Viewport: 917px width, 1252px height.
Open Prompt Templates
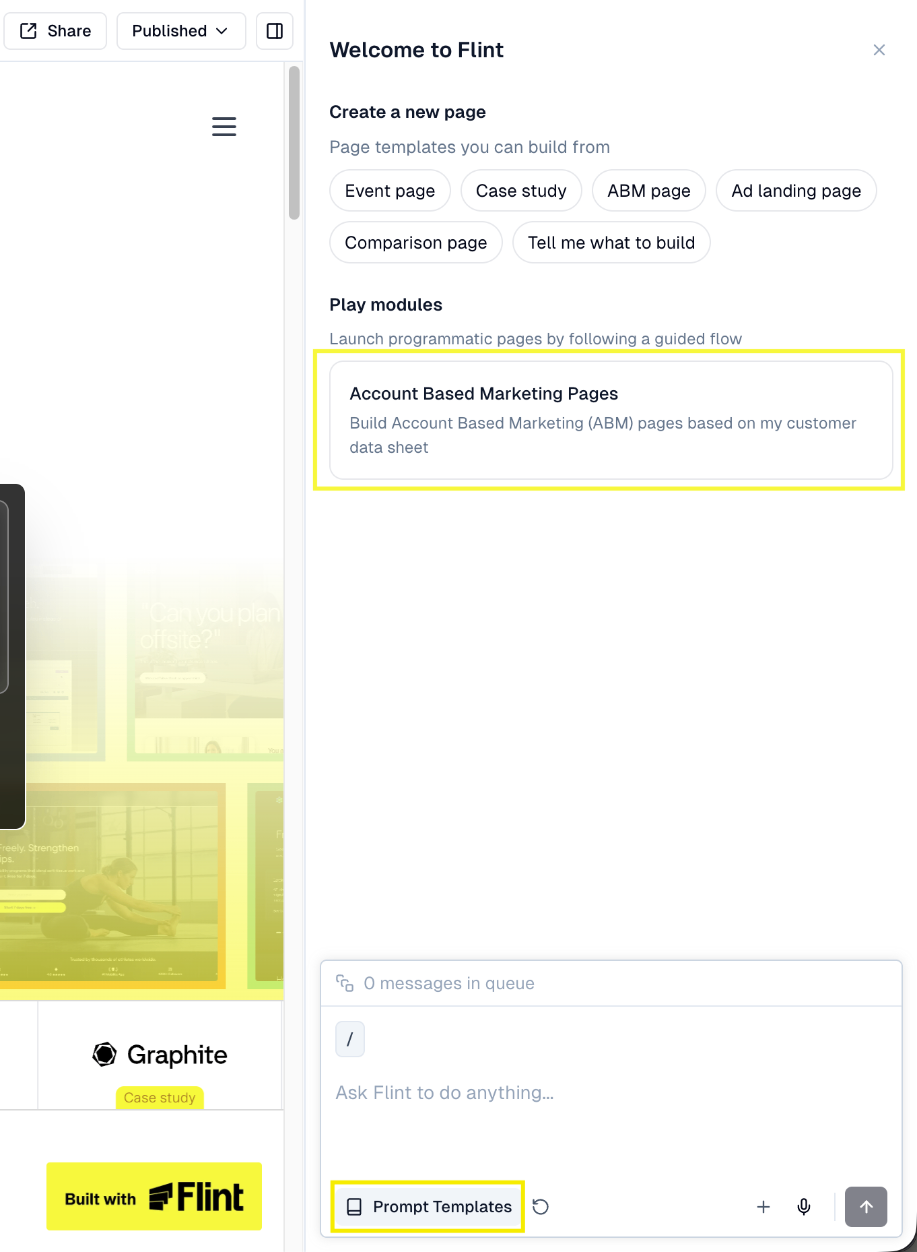(x=427, y=1207)
